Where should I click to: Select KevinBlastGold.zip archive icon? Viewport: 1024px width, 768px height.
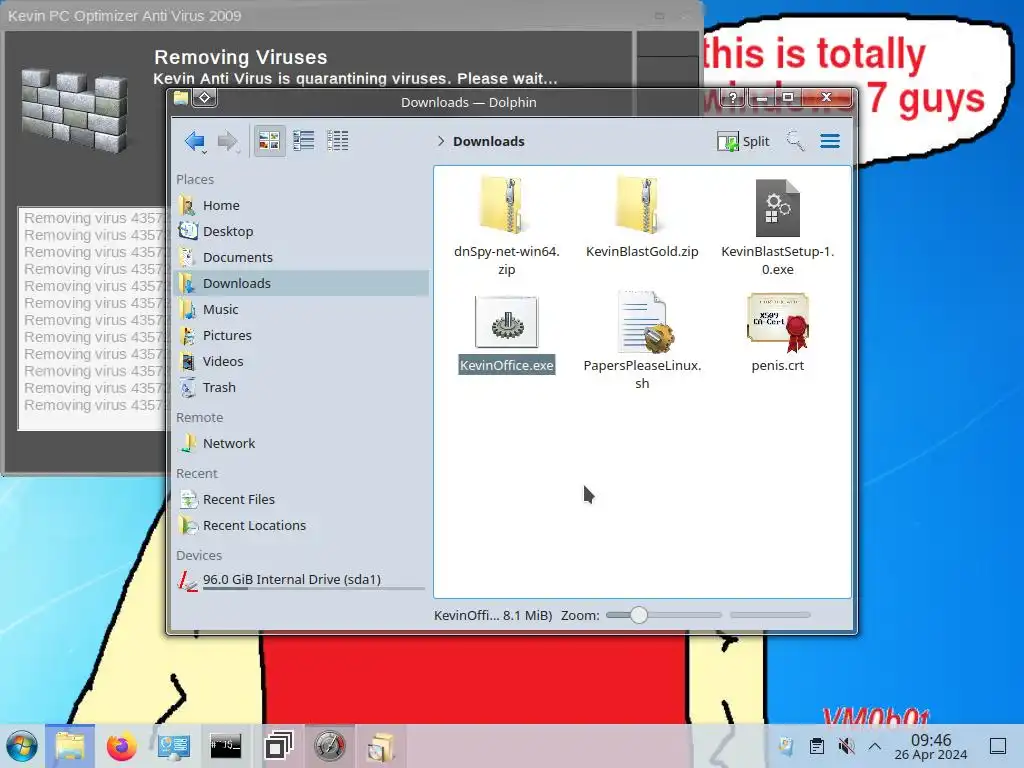(x=637, y=205)
